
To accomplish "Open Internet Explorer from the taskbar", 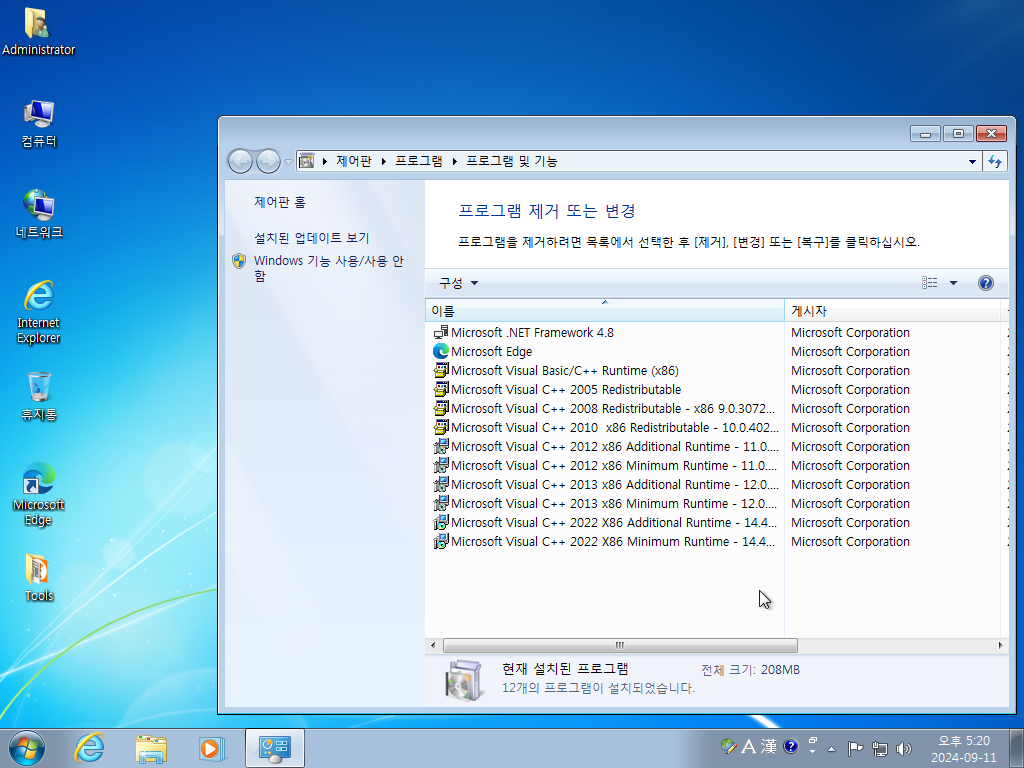I will pos(89,748).
